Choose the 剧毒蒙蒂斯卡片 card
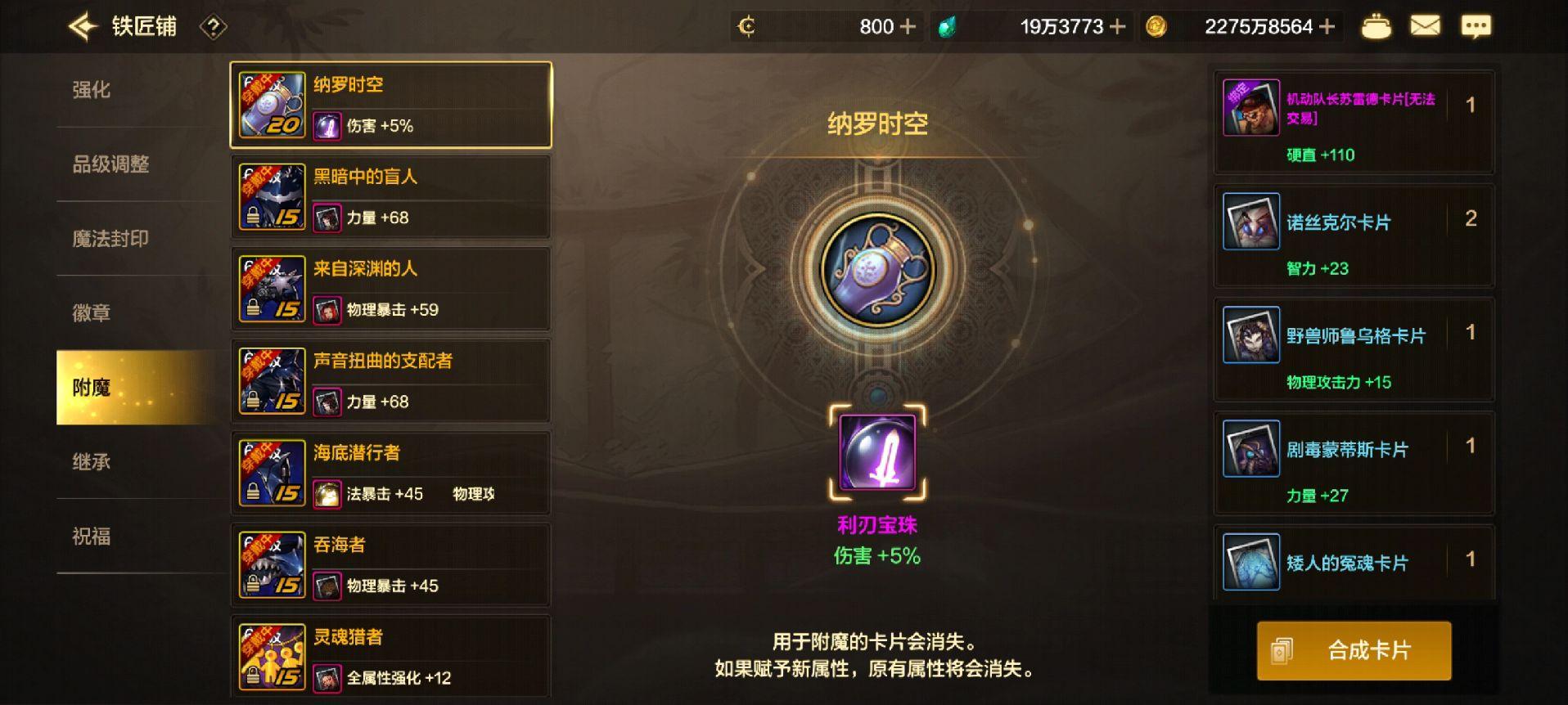This screenshot has height=705, width=1568. pos(1354,463)
